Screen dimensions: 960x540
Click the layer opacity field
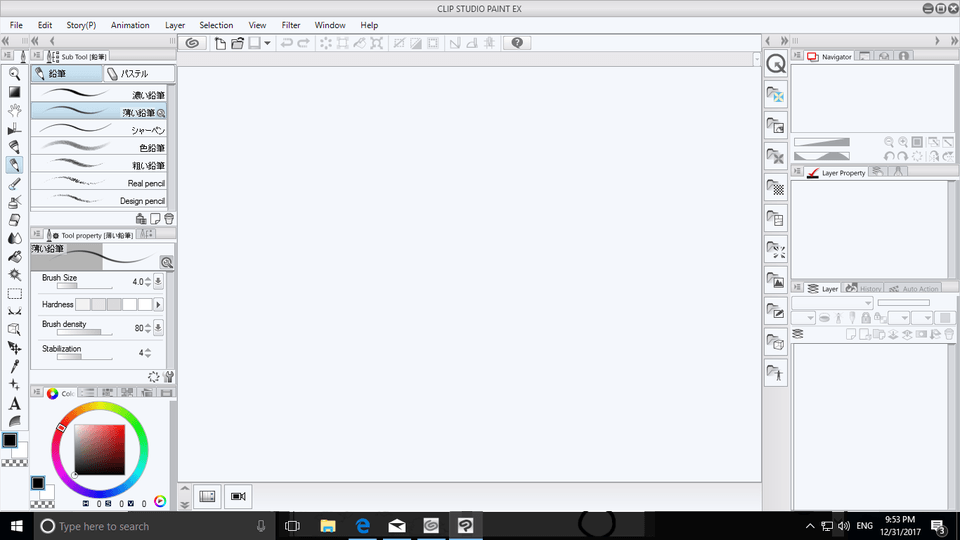(x=903, y=302)
